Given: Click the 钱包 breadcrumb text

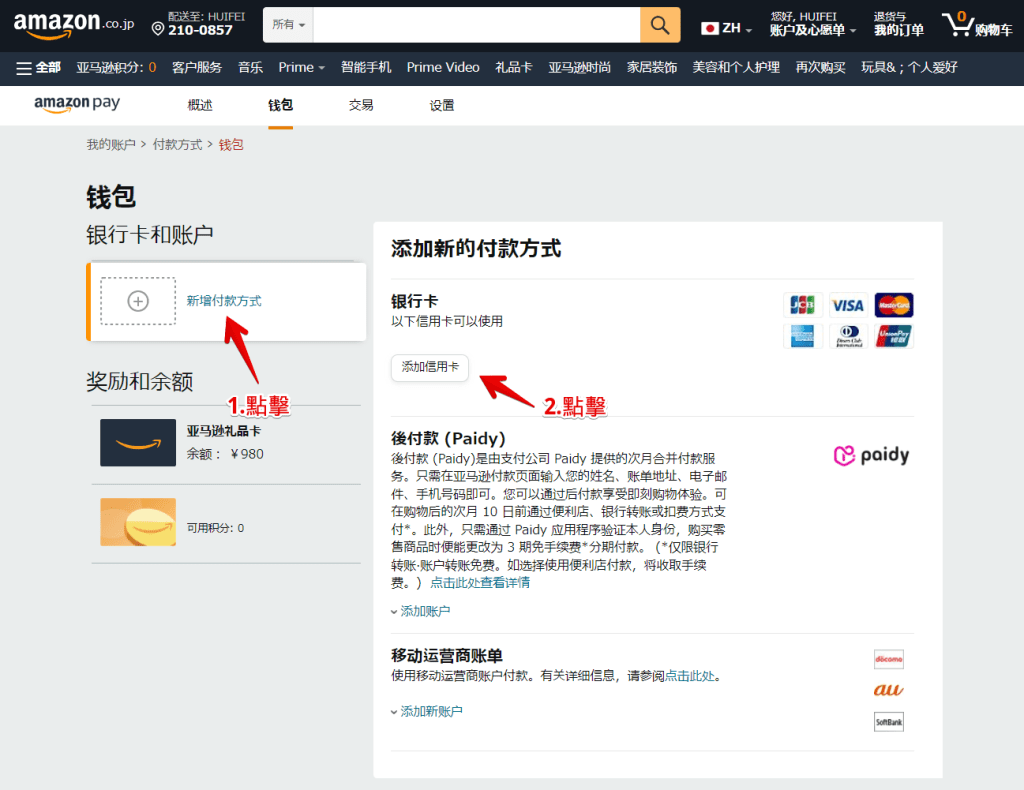Looking at the screenshot, I should 231,144.
